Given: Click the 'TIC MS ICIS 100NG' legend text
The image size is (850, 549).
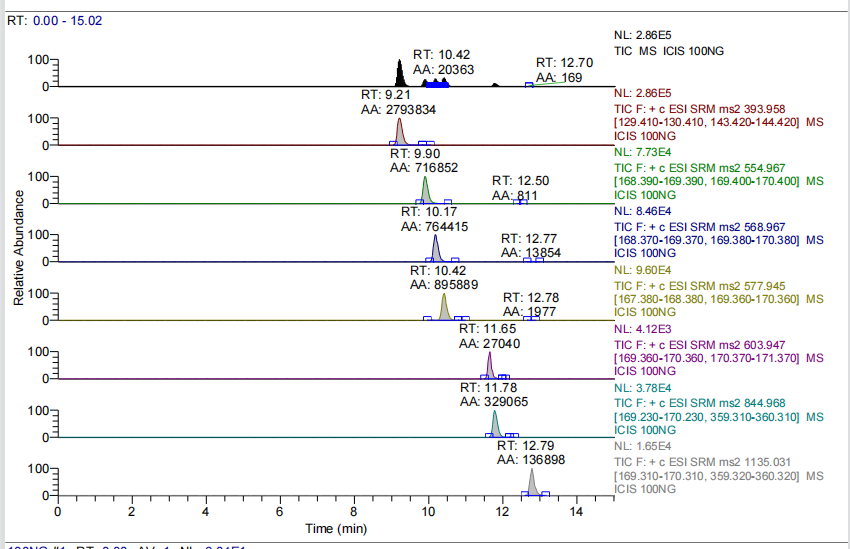Looking at the screenshot, I should coord(669,51).
